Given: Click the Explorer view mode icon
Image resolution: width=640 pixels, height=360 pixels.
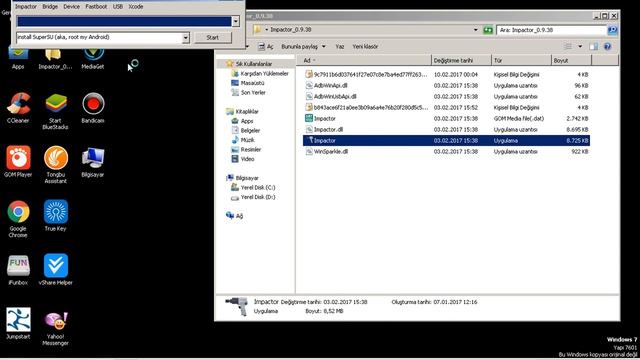Looking at the screenshot, I should point(568,47).
